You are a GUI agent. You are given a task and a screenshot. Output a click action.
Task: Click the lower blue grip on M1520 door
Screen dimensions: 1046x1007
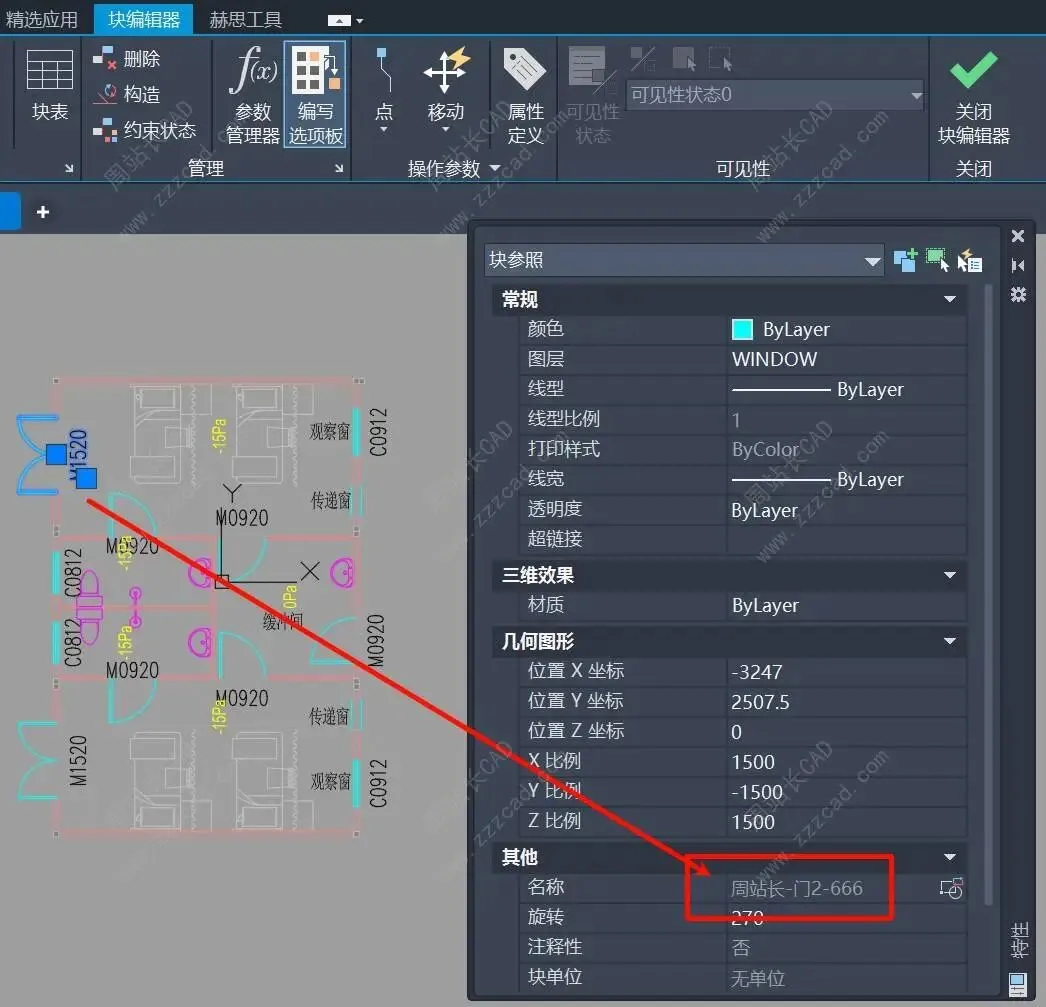[86, 478]
